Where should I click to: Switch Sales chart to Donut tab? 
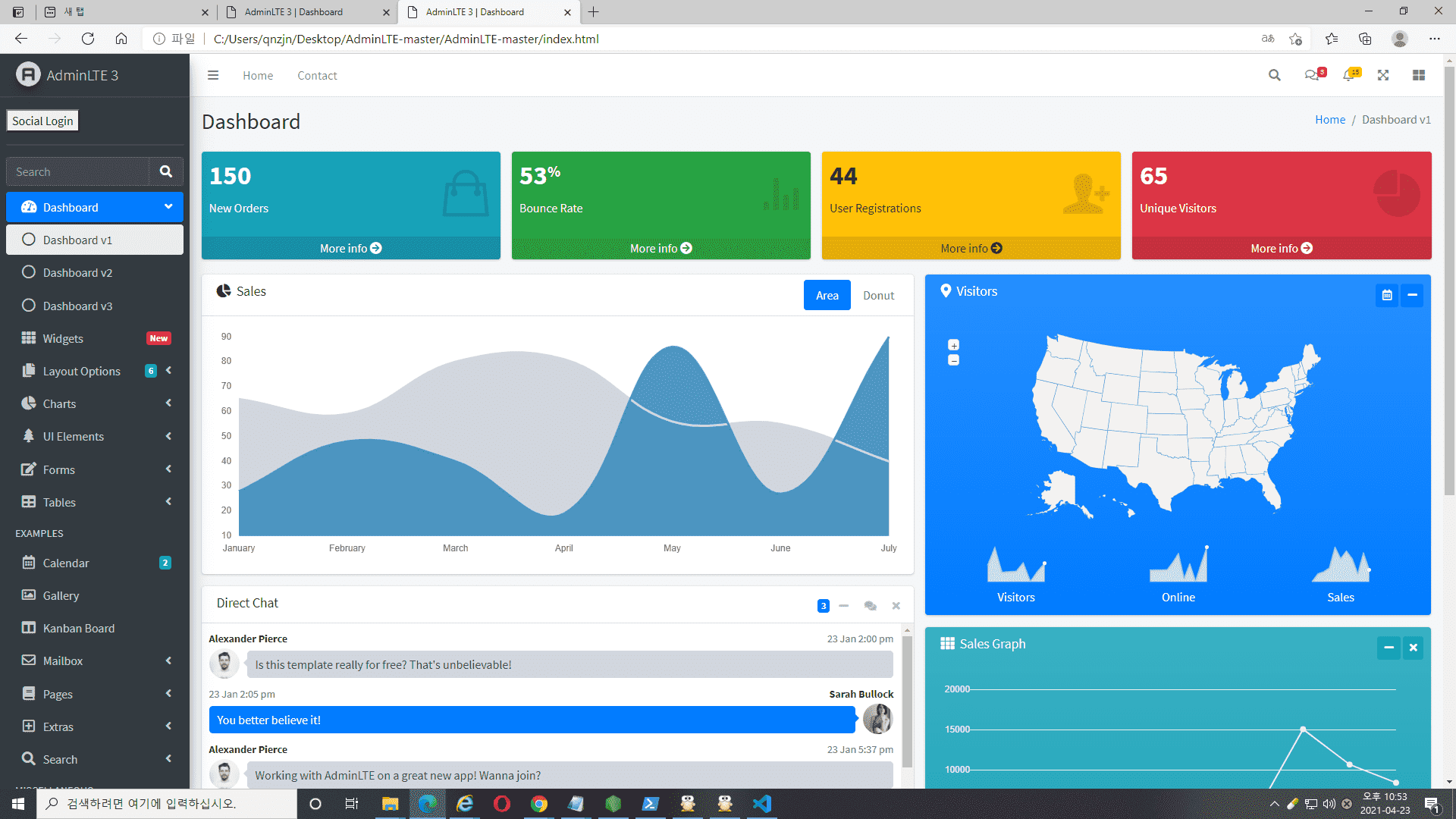click(878, 296)
